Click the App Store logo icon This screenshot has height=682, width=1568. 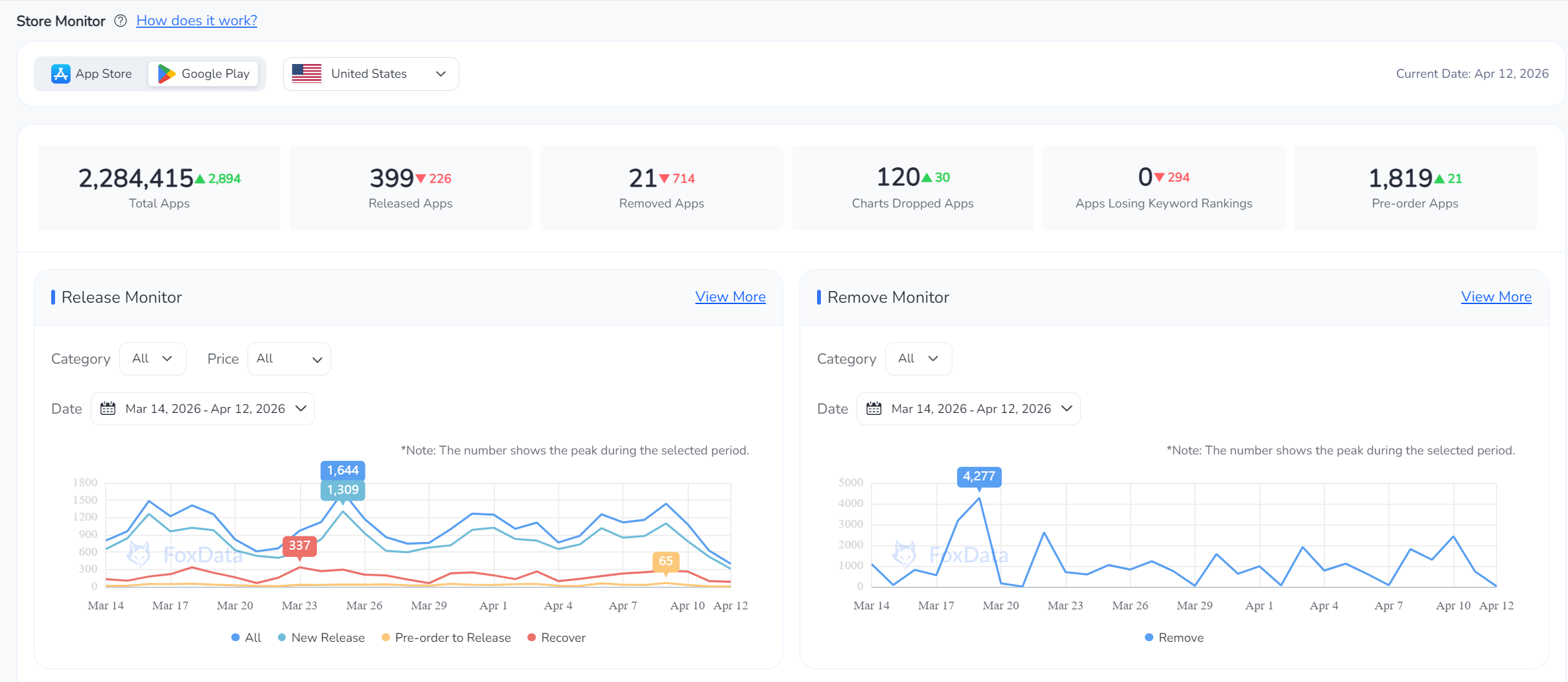coord(61,74)
